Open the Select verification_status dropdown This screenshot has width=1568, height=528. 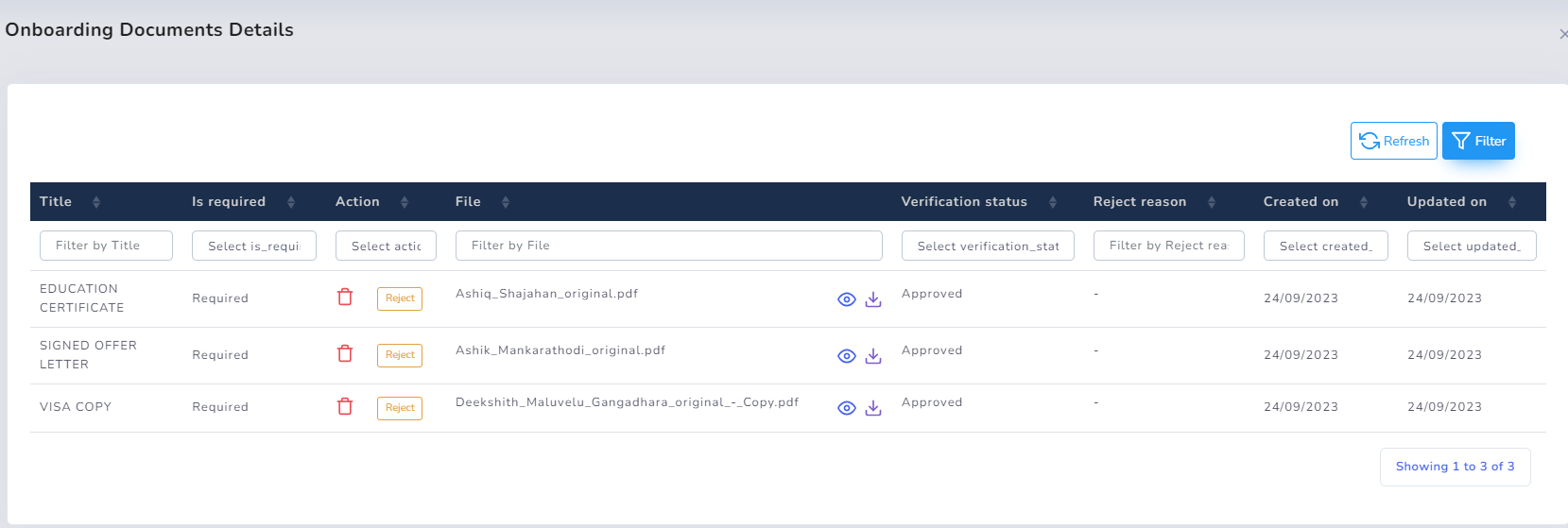pos(988,246)
